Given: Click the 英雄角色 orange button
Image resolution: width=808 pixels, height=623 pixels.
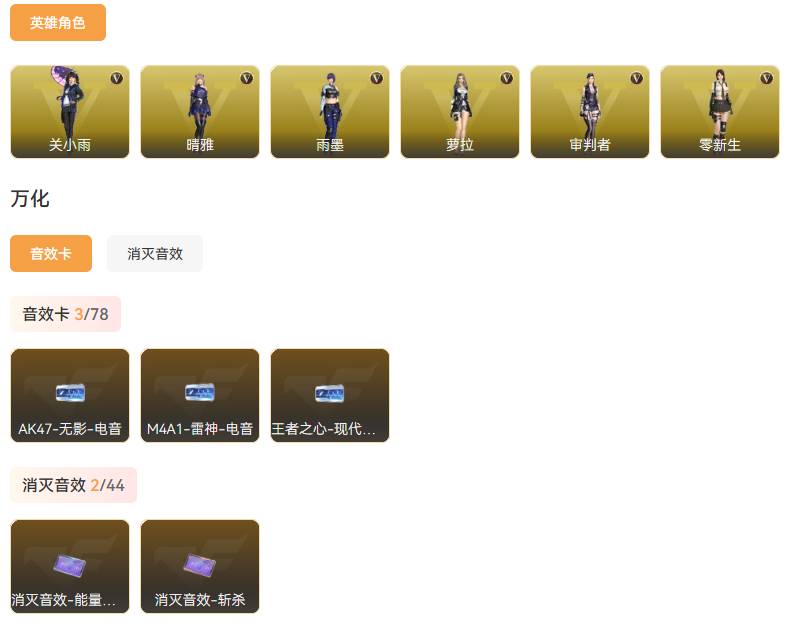Looking at the screenshot, I should 58,23.
